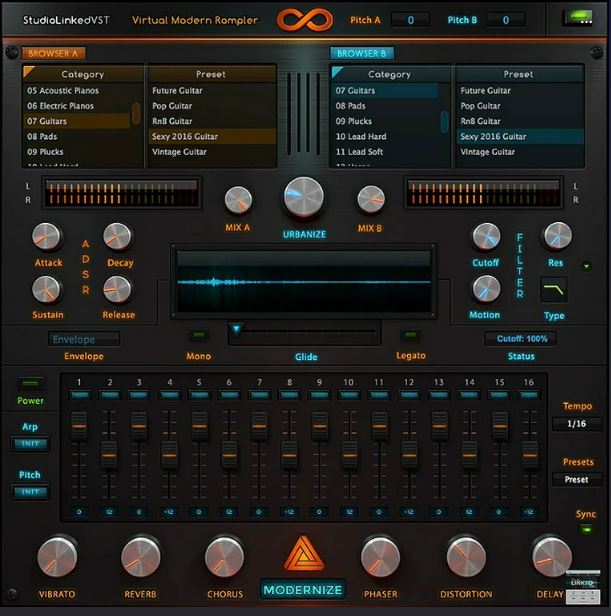Screen dimensions: 611x616
Task: Click the step 8 fader
Action: [289, 455]
